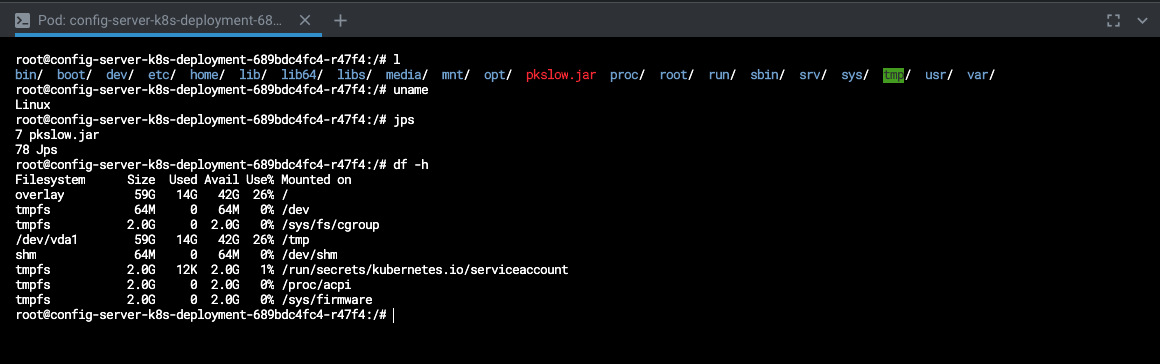Collapse the terminal panel using the chevron arrow
1160x364 pixels.
pos(1142,21)
